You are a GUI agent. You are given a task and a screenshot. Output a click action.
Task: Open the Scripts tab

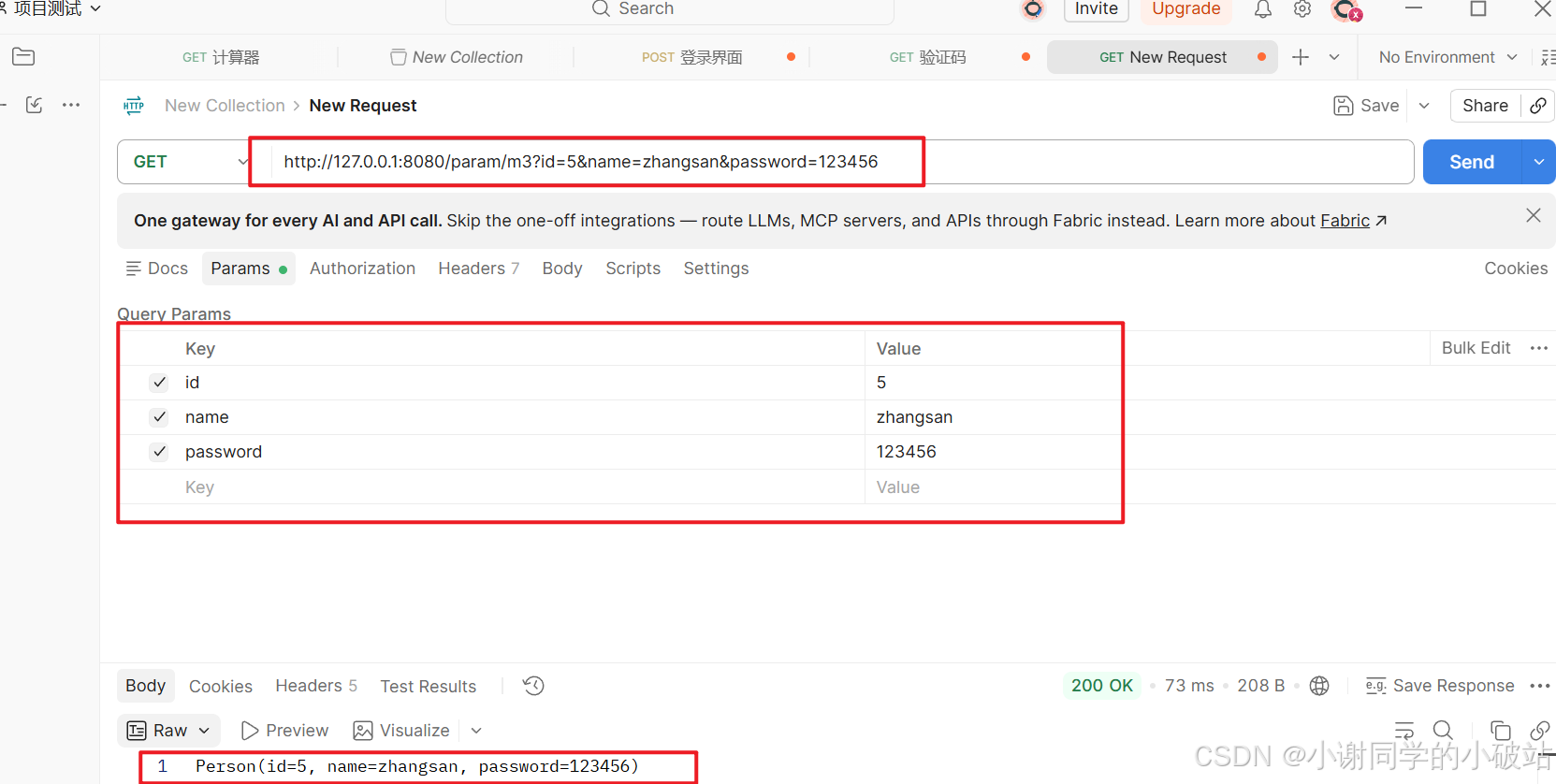tap(633, 269)
